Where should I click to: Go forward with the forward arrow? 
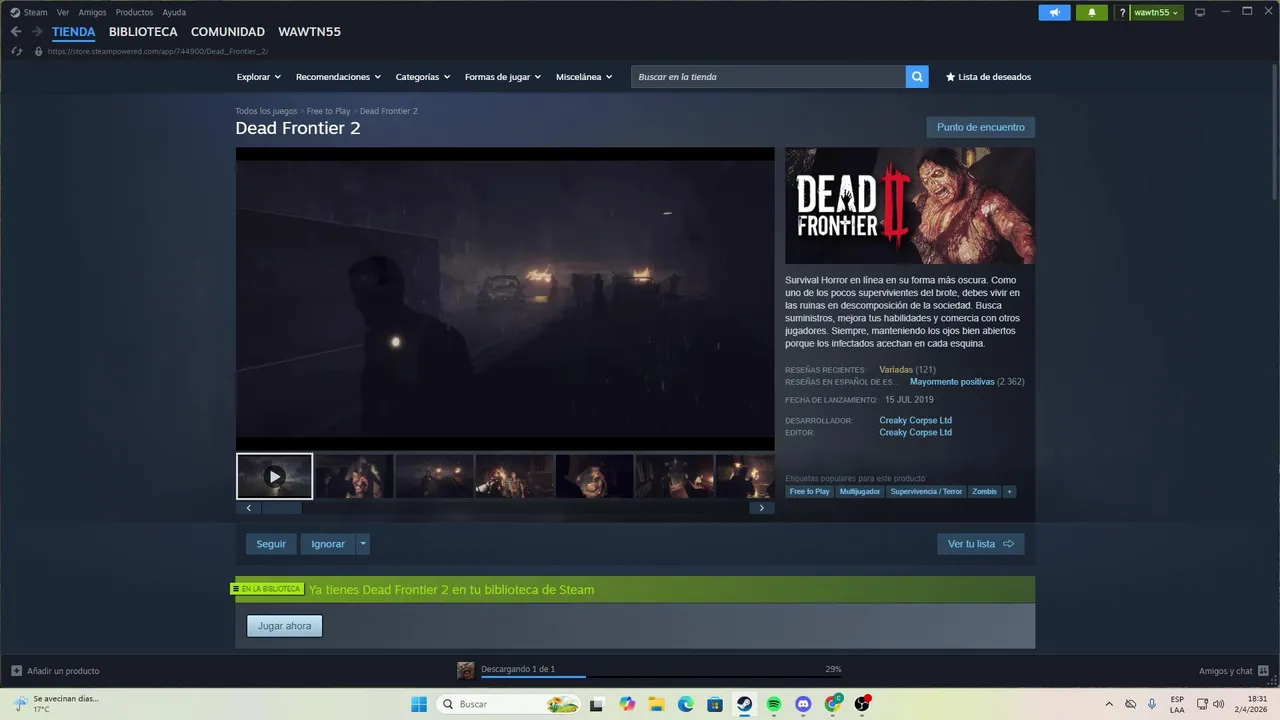pyautogui.click(x=37, y=32)
